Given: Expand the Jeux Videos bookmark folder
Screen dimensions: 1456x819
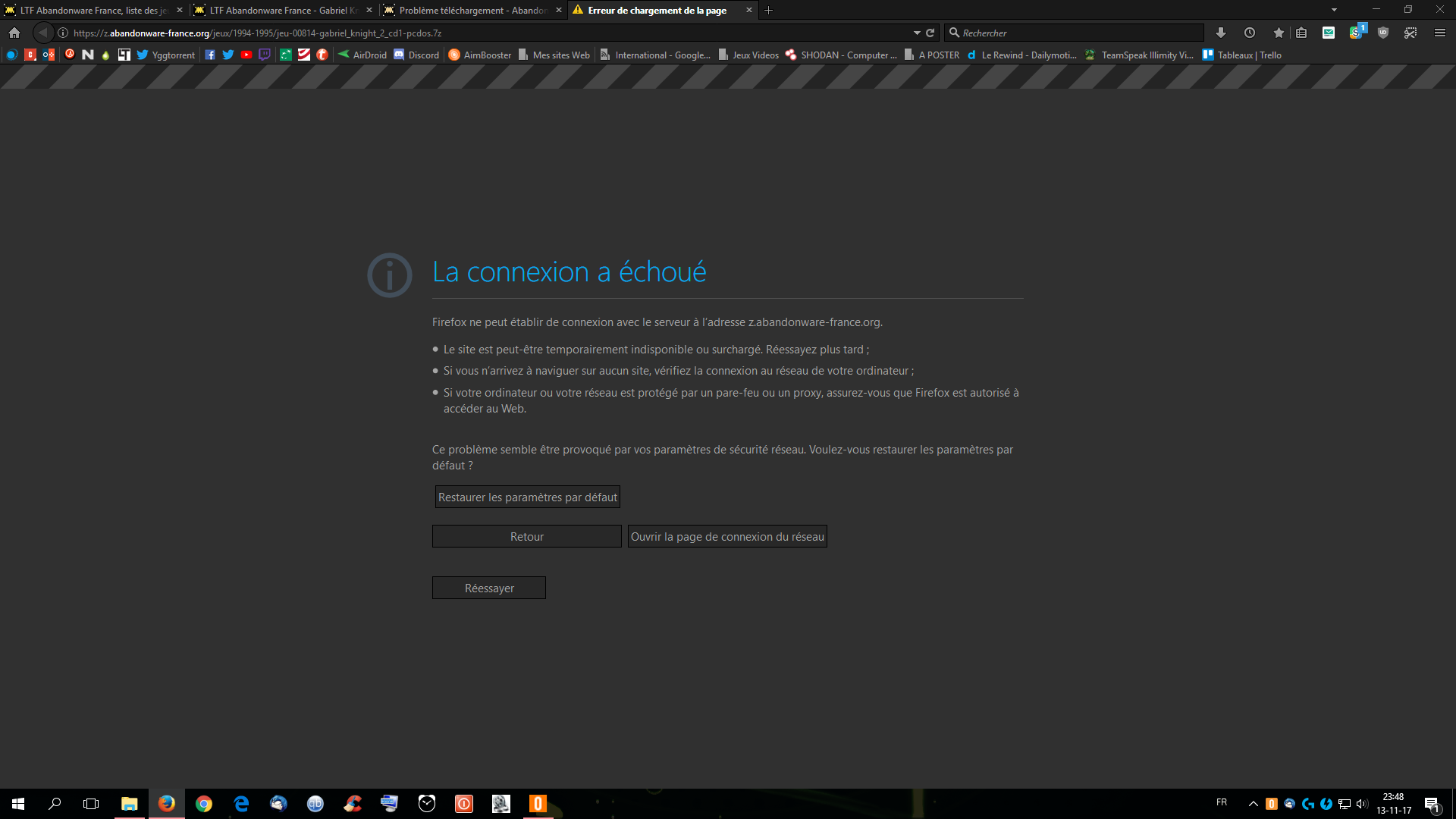Looking at the screenshot, I should 748,55.
